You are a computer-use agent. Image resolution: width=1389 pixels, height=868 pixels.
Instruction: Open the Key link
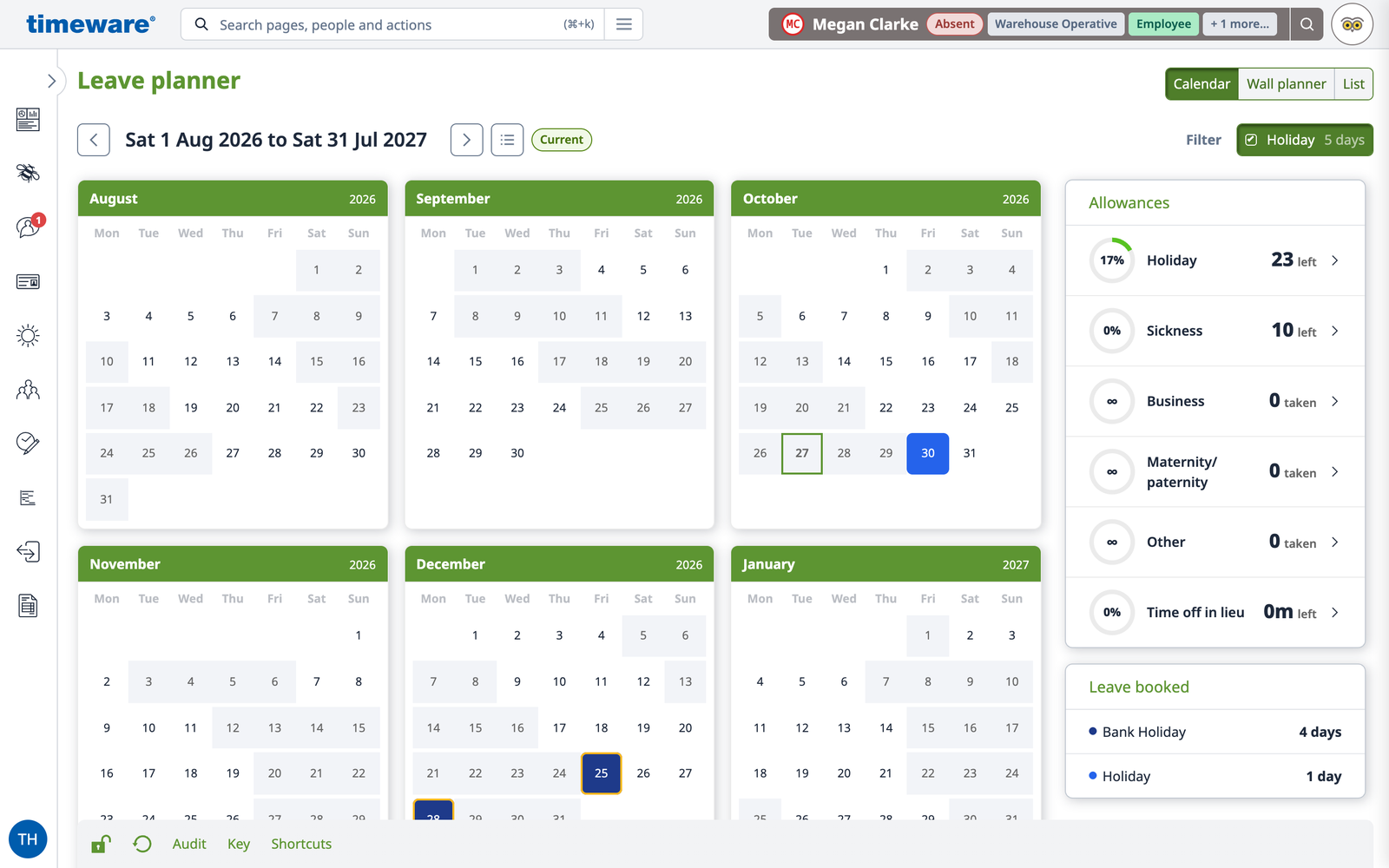(x=239, y=844)
